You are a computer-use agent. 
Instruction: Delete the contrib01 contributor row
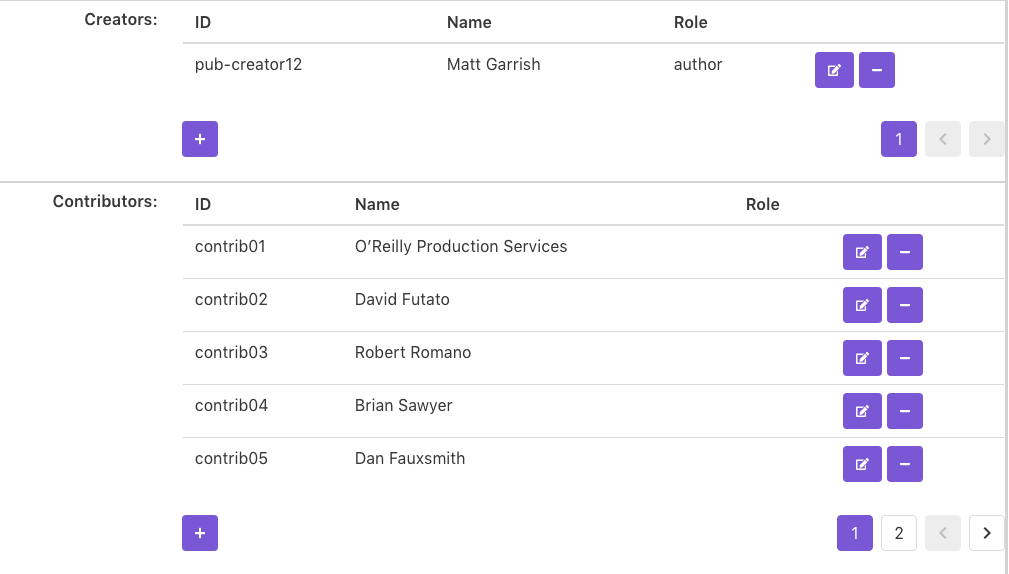click(905, 252)
